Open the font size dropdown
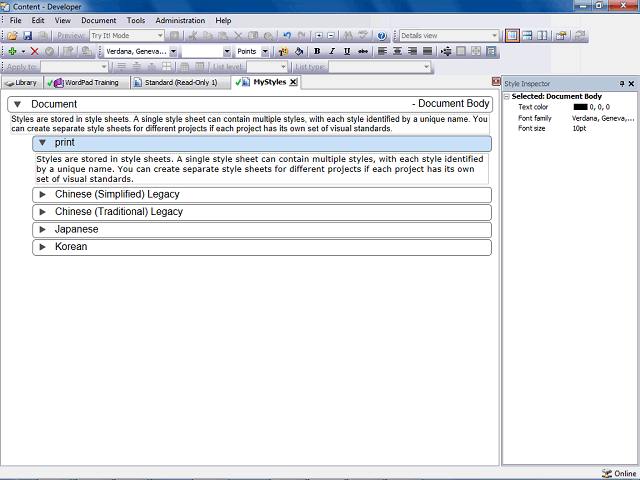This screenshot has width=640, height=480. coord(227,51)
